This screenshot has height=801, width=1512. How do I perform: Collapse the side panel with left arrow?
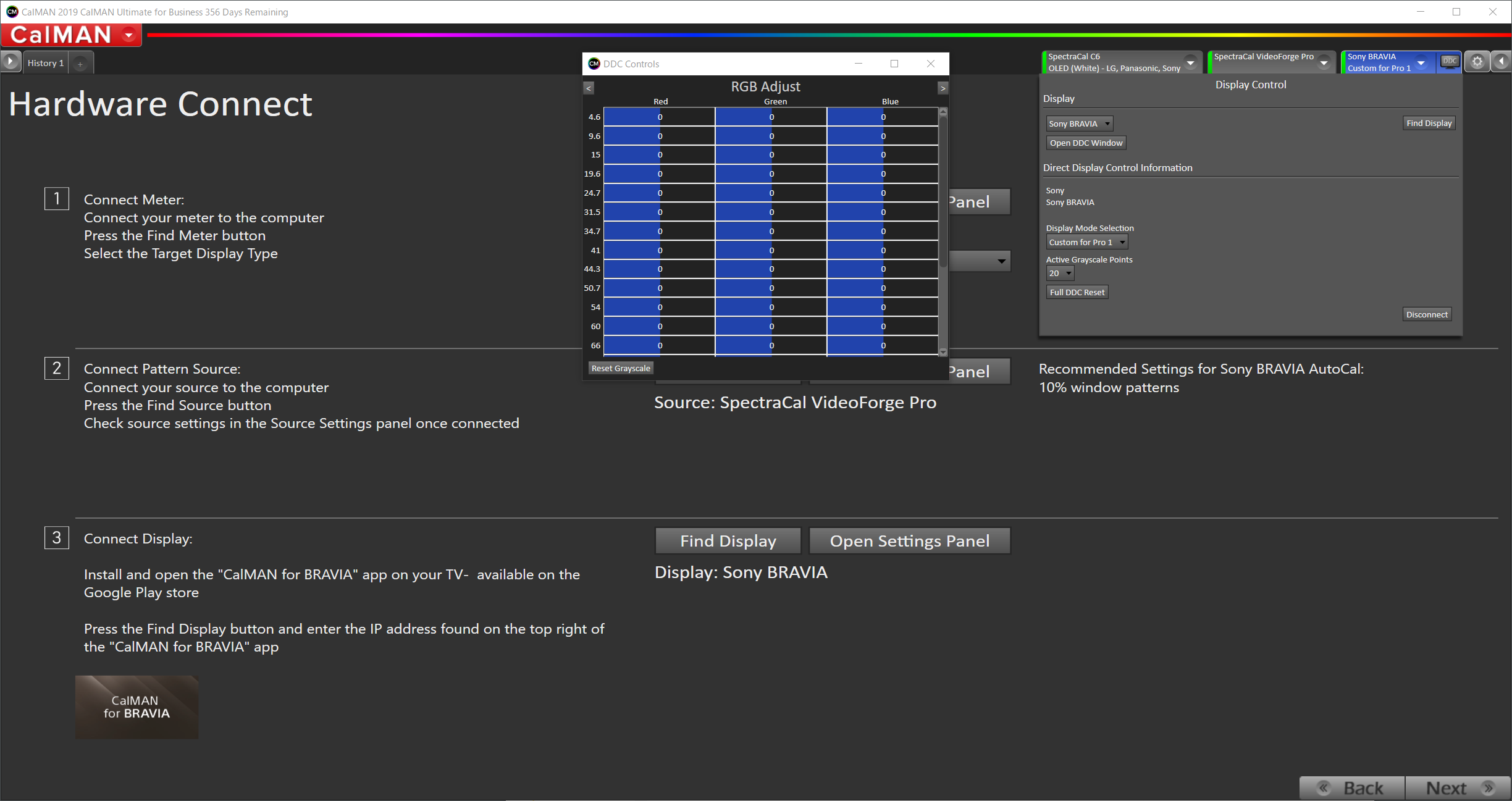coord(1501,62)
